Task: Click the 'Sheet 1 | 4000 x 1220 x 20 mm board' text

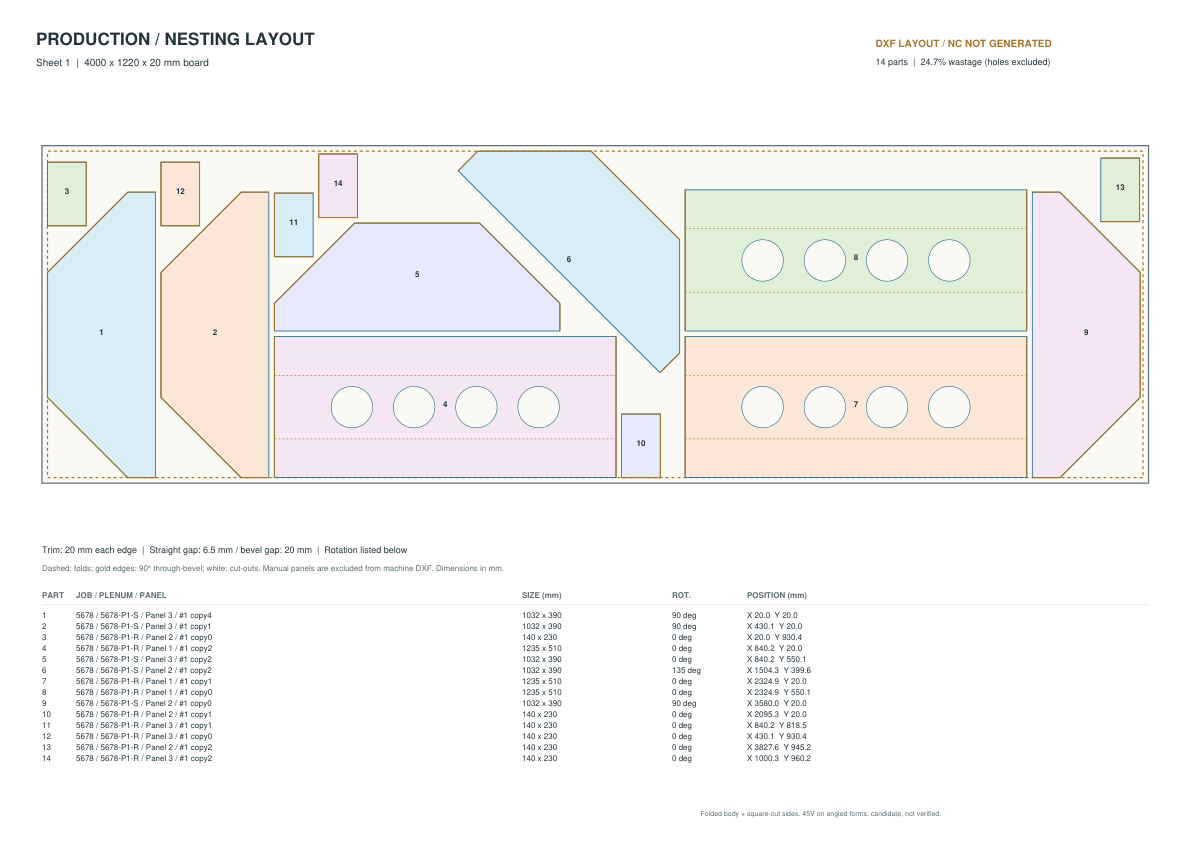Action: [x=122, y=63]
